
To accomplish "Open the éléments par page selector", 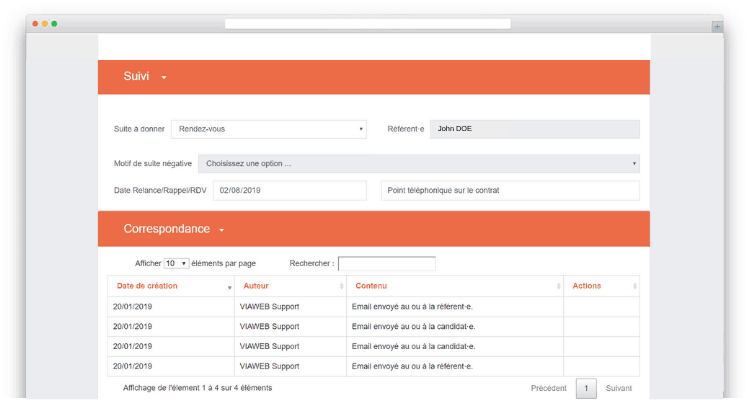I will tap(176, 264).
